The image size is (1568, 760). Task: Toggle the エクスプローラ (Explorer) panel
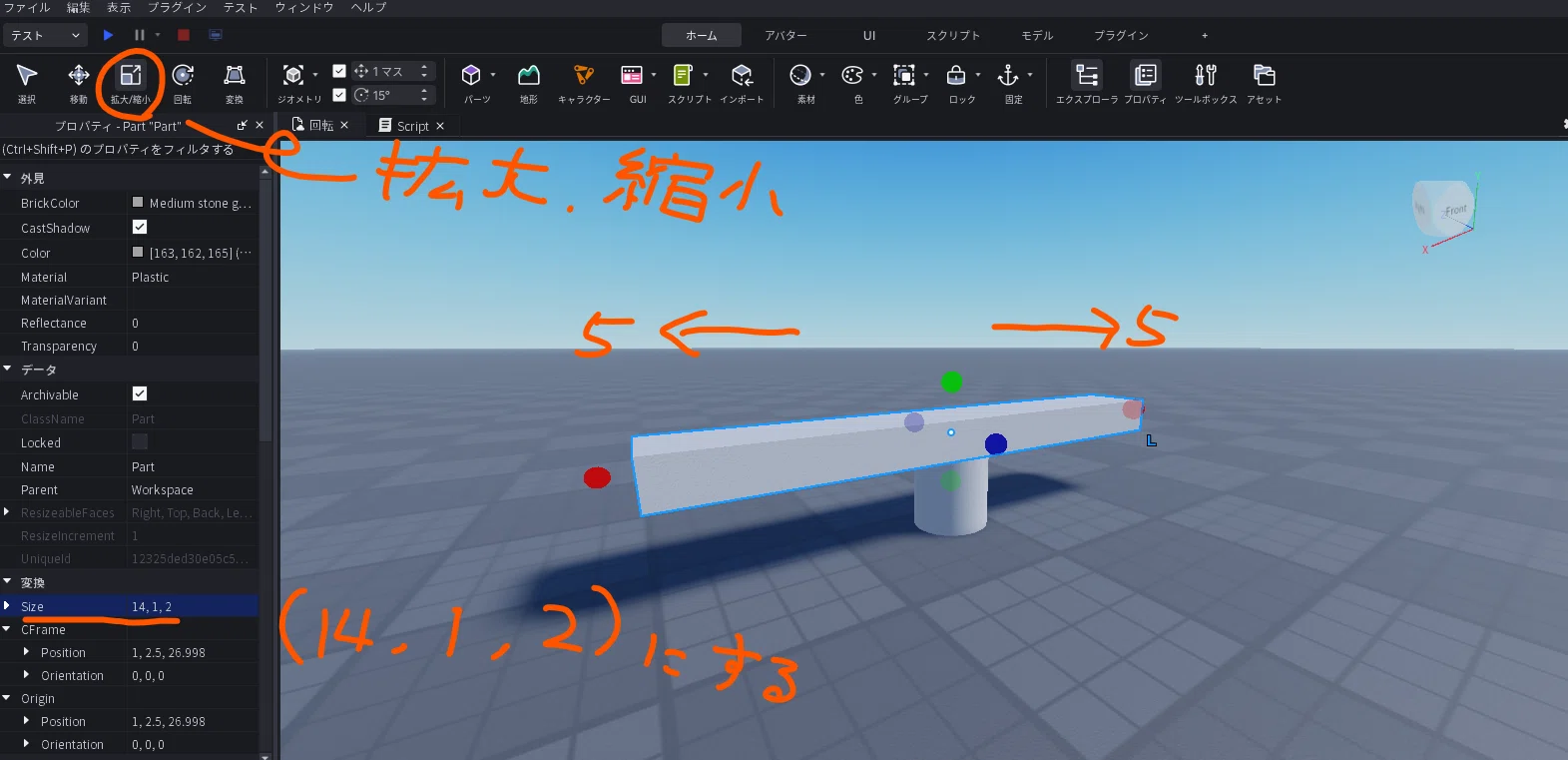click(1087, 83)
